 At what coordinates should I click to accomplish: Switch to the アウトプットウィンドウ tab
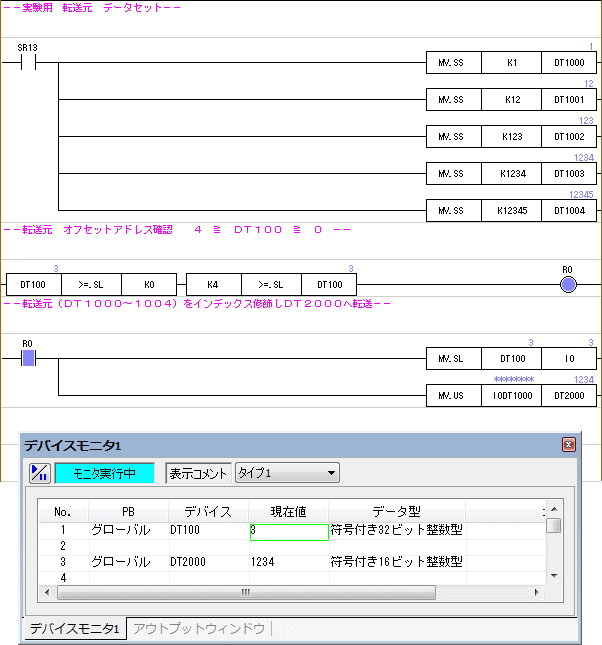click(x=199, y=629)
